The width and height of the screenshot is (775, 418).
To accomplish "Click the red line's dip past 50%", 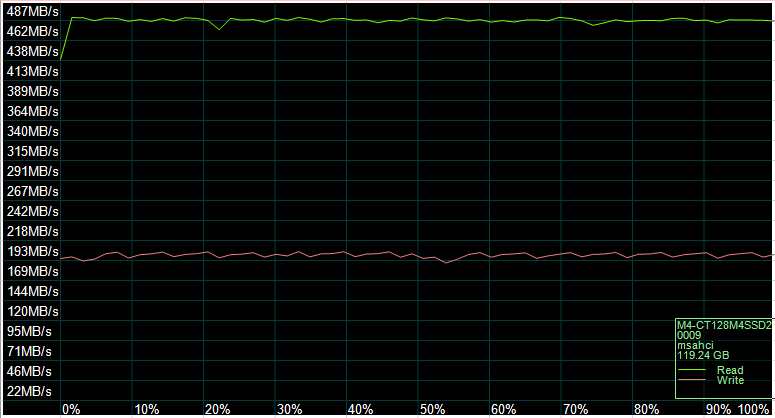I will (x=446, y=262).
